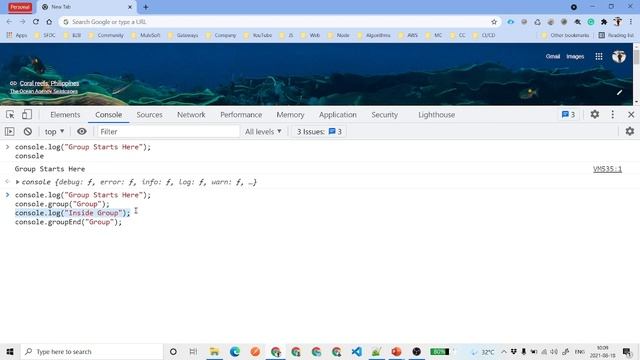Click The Ocean Agency credit link
The width and height of the screenshot is (640, 360).
(x=44, y=91)
